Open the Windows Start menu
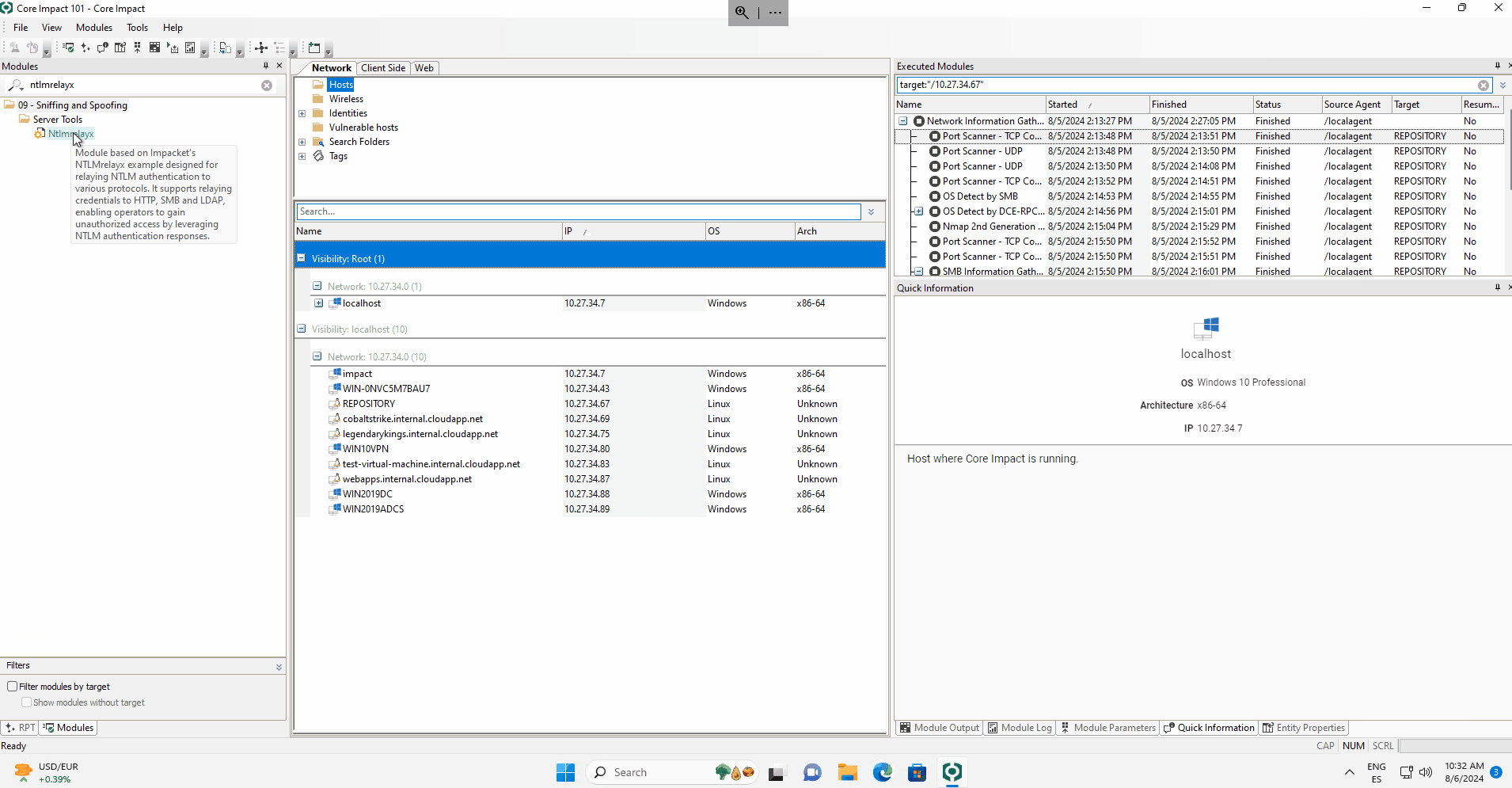The height and width of the screenshot is (788, 1512). tap(565, 772)
